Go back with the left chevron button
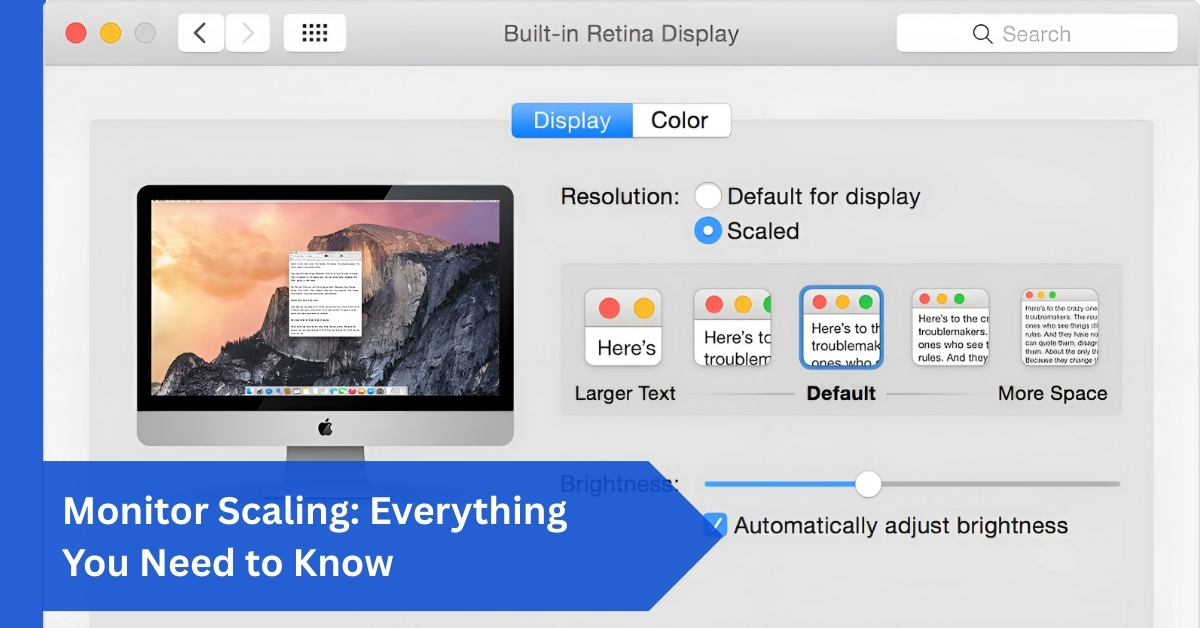 [x=201, y=33]
